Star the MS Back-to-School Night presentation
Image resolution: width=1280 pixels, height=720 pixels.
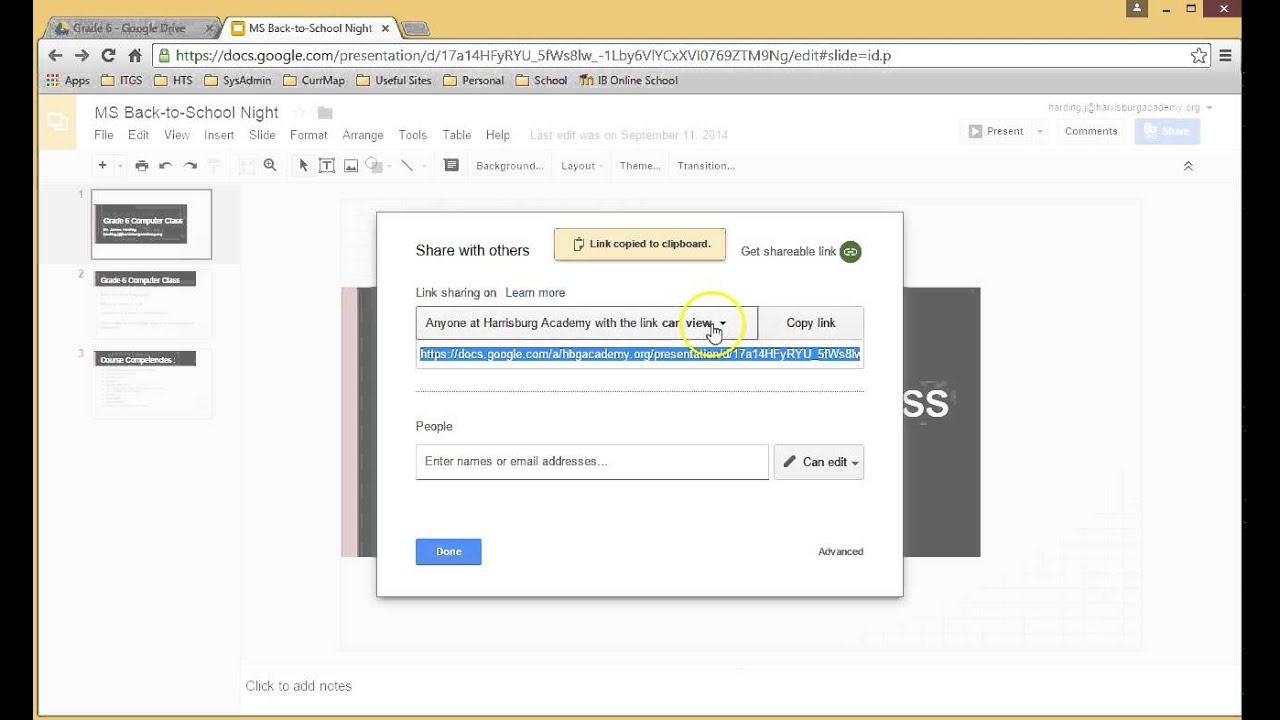298,112
